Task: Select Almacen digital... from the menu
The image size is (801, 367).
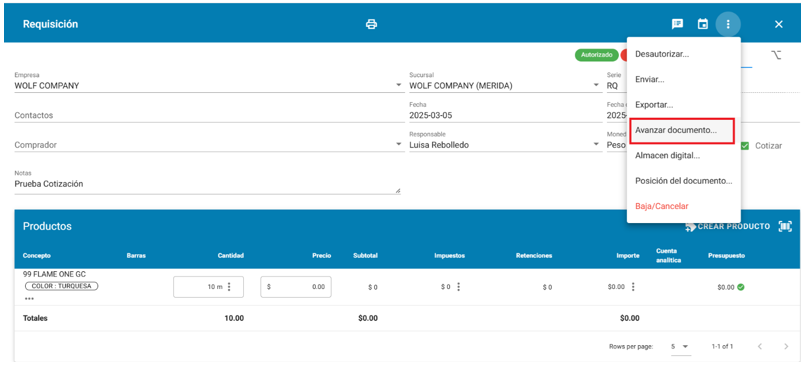Action: pos(684,155)
